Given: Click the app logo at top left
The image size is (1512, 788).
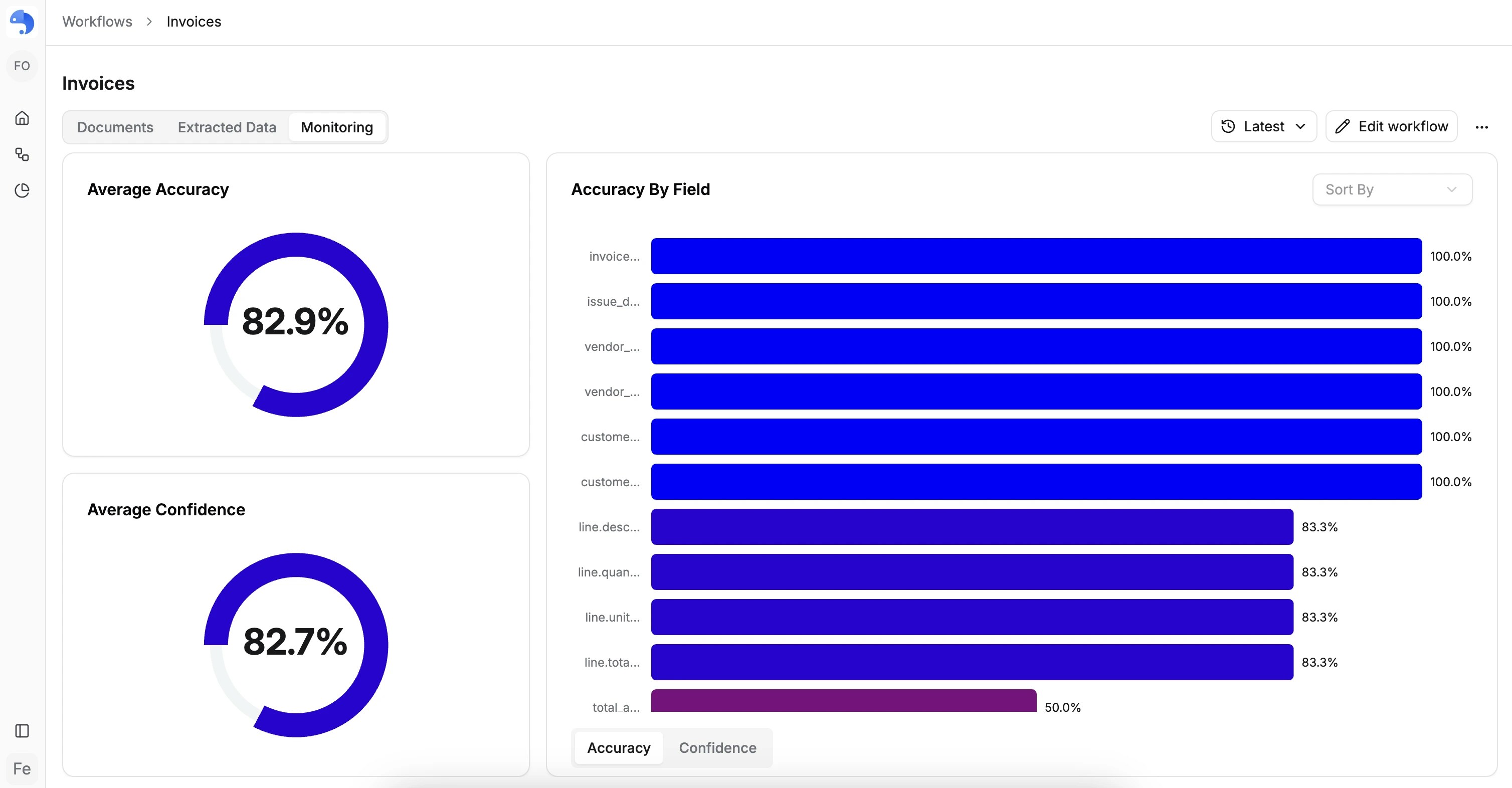Looking at the screenshot, I should click(x=22, y=22).
